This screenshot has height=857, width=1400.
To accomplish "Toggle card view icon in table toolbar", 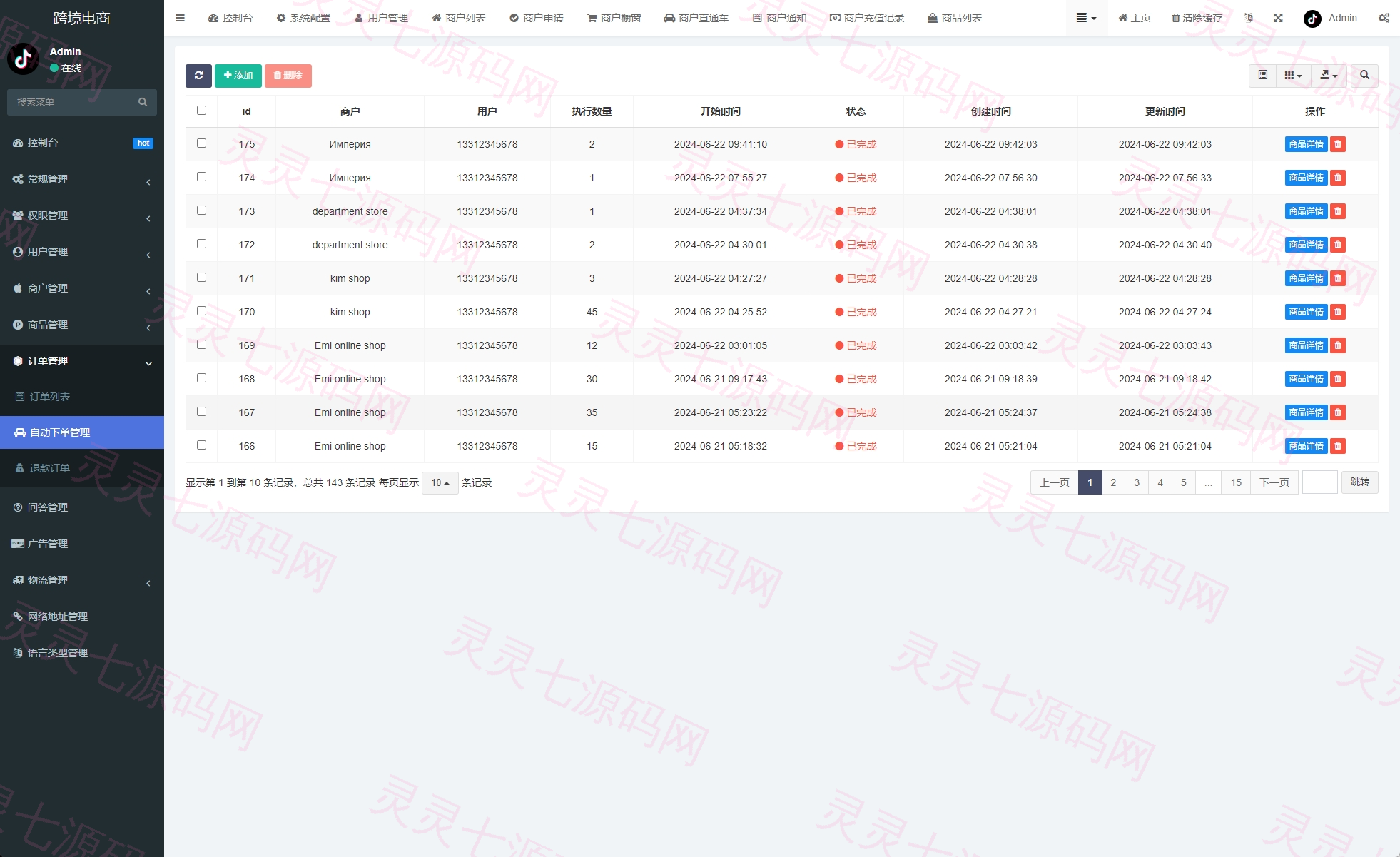I will [x=1262, y=76].
